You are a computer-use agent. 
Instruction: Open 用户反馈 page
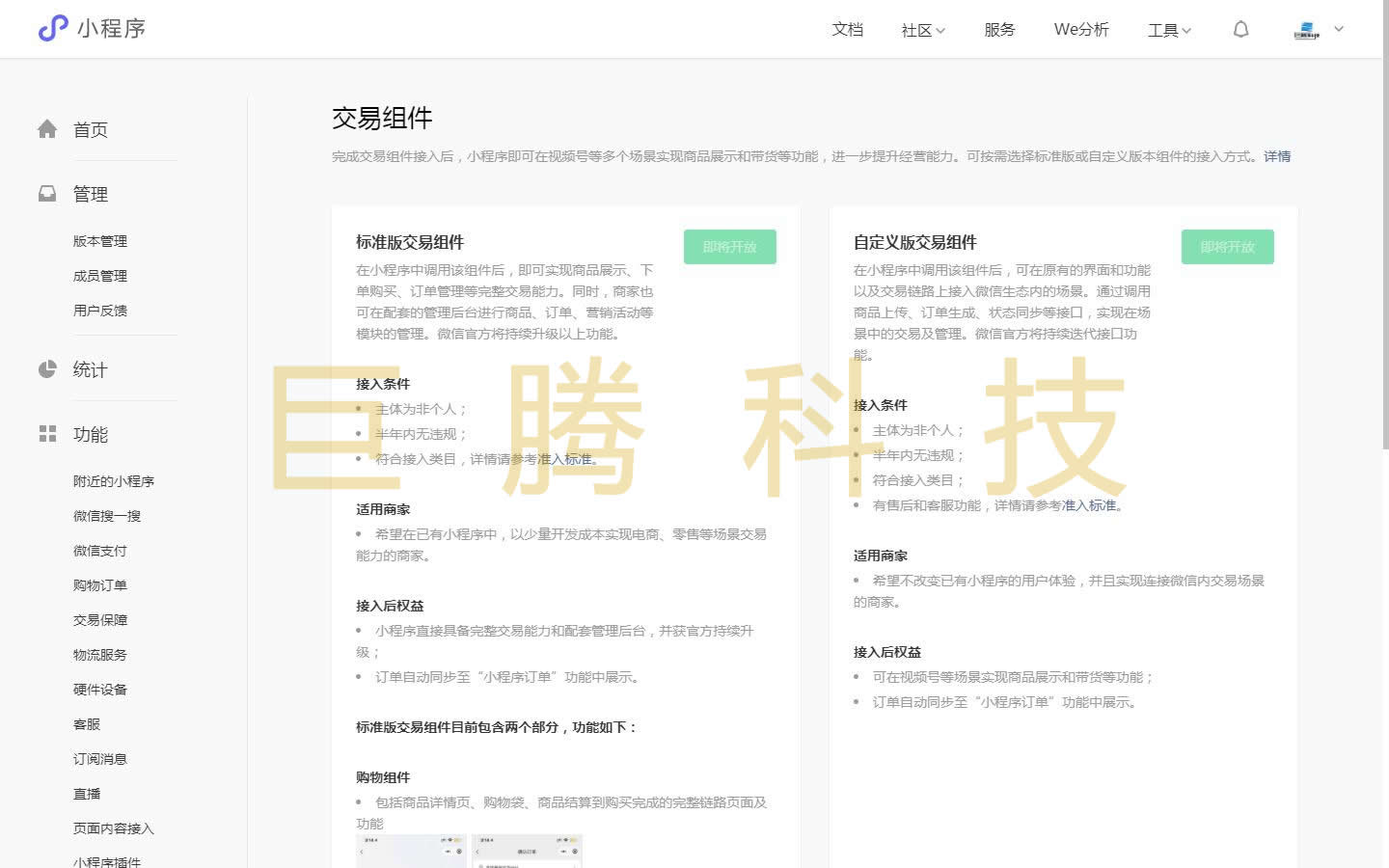(x=100, y=311)
